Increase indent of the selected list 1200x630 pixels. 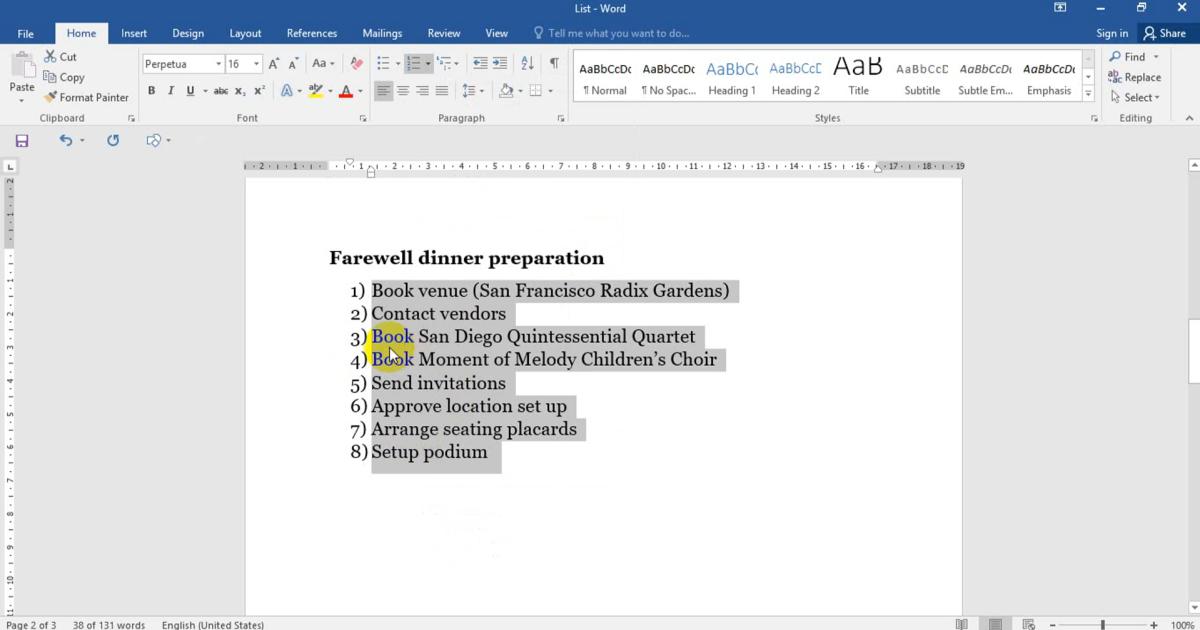[x=499, y=63]
